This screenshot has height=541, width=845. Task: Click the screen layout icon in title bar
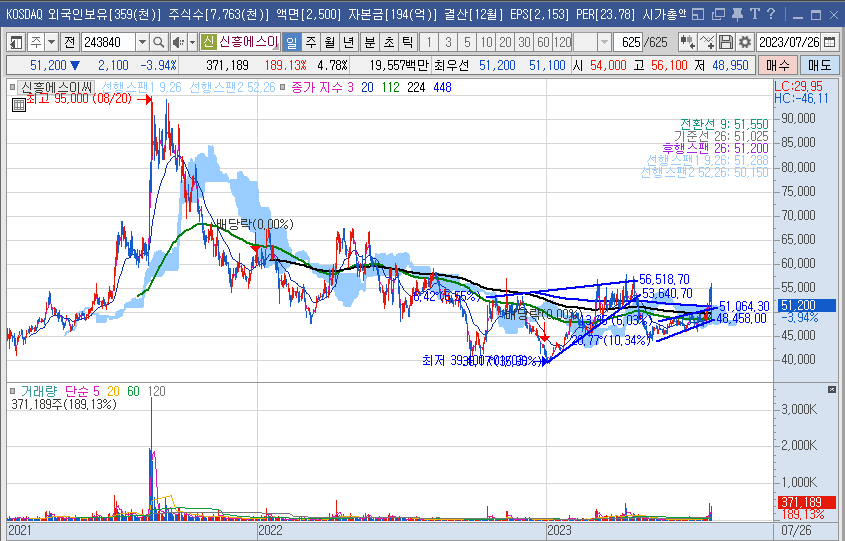(x=698, y=15)
